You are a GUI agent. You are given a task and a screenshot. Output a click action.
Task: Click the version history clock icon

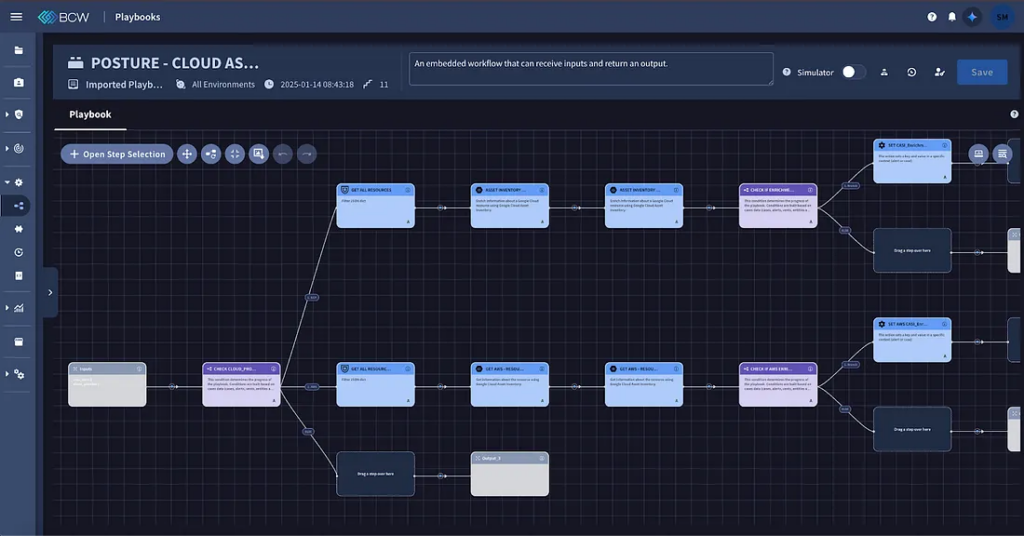(911, 72)
